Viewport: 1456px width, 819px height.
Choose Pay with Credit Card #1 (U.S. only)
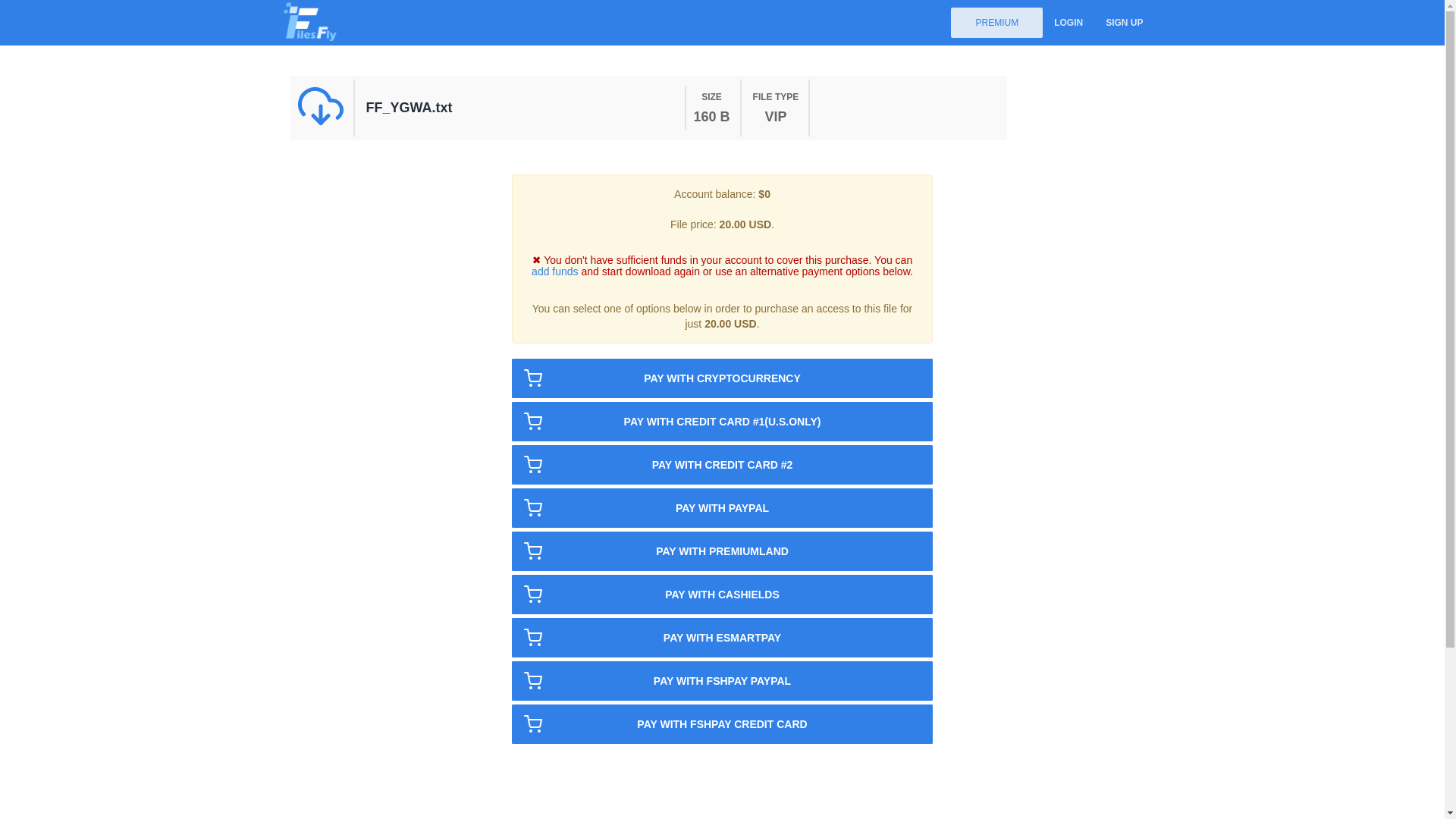point(722,422)
